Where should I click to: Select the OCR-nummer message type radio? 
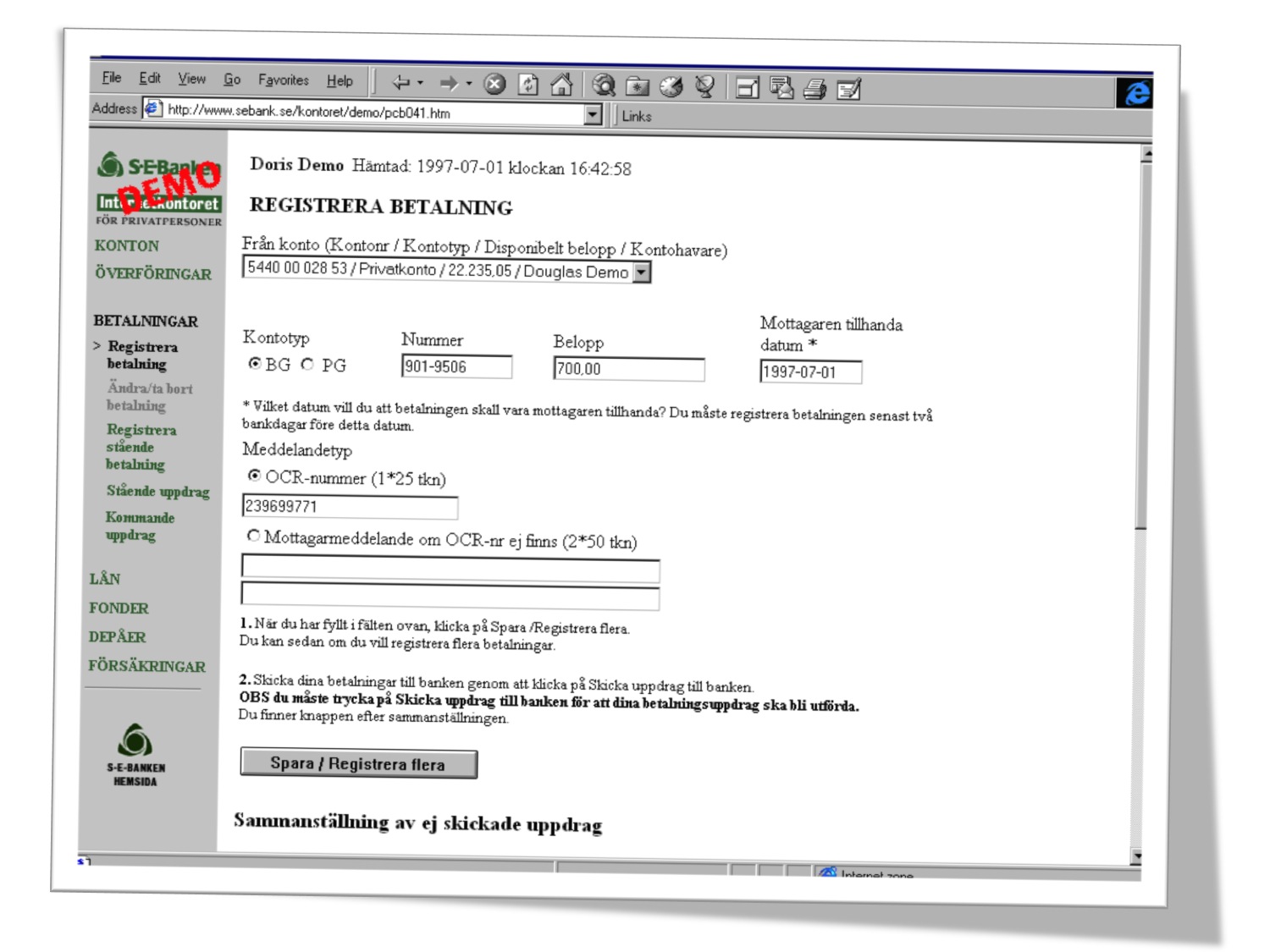click(254, 476)
